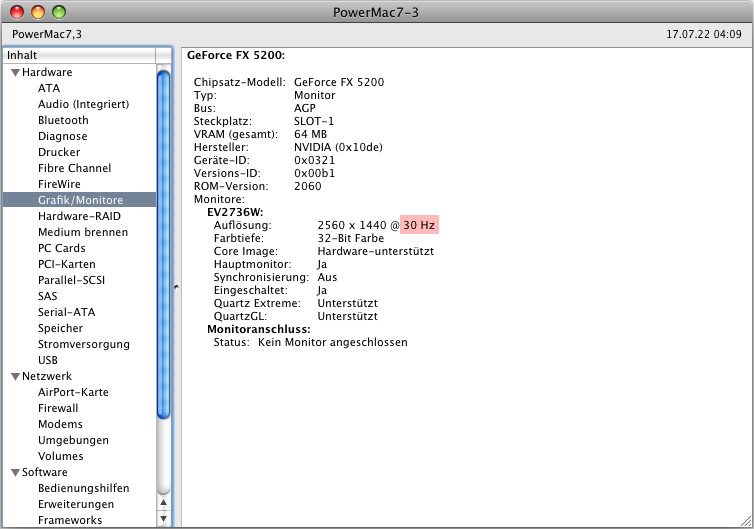Screen dimensions: 754x529
Task: Open Umgebungen network details
Action: (73, 441)
